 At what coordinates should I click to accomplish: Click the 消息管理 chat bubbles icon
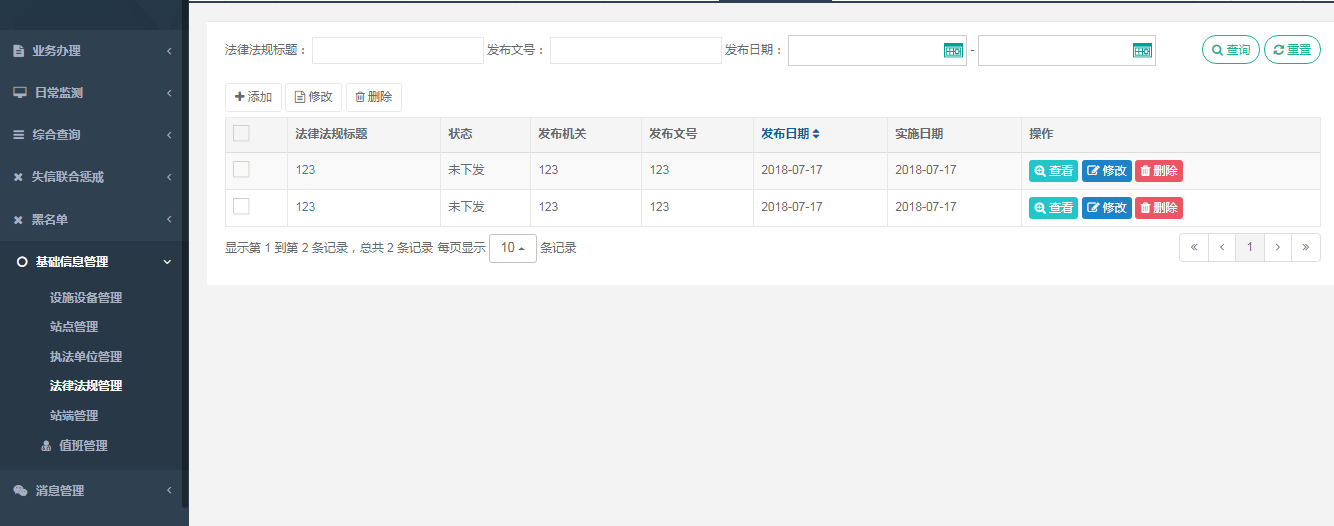[x=20, y=491]
